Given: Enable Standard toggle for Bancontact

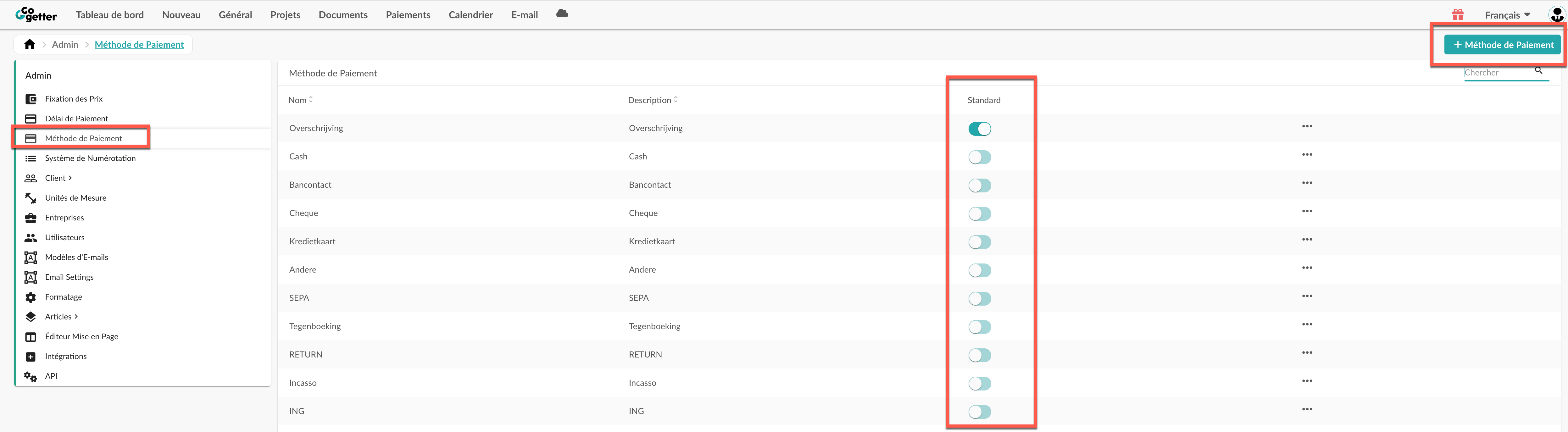Looking at the screenshot, I should coord(979,186).
